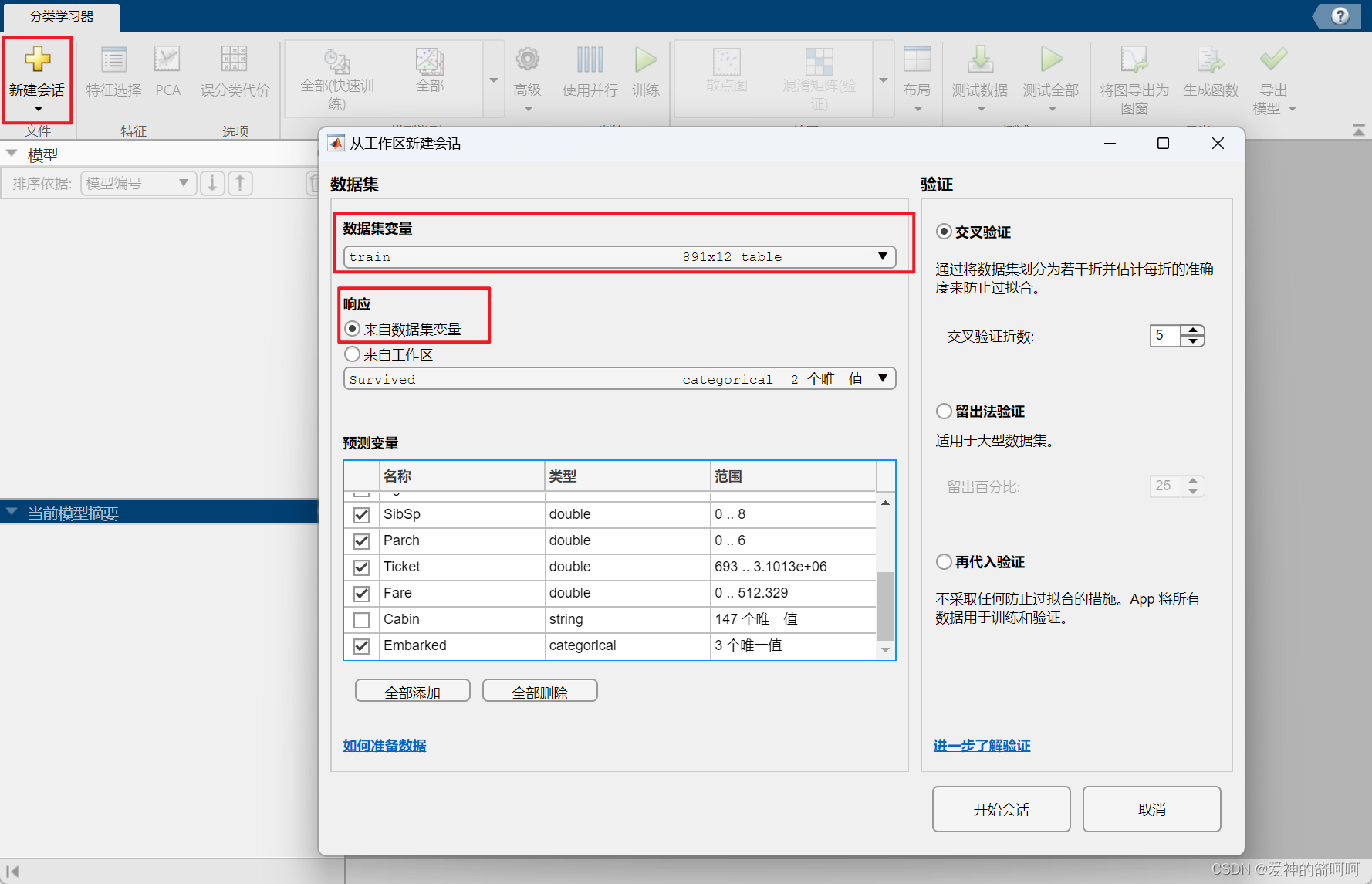The width and height of the screenshot is (1372, 884).
Task: Click the 取消 button
Action: [1151, 809]
